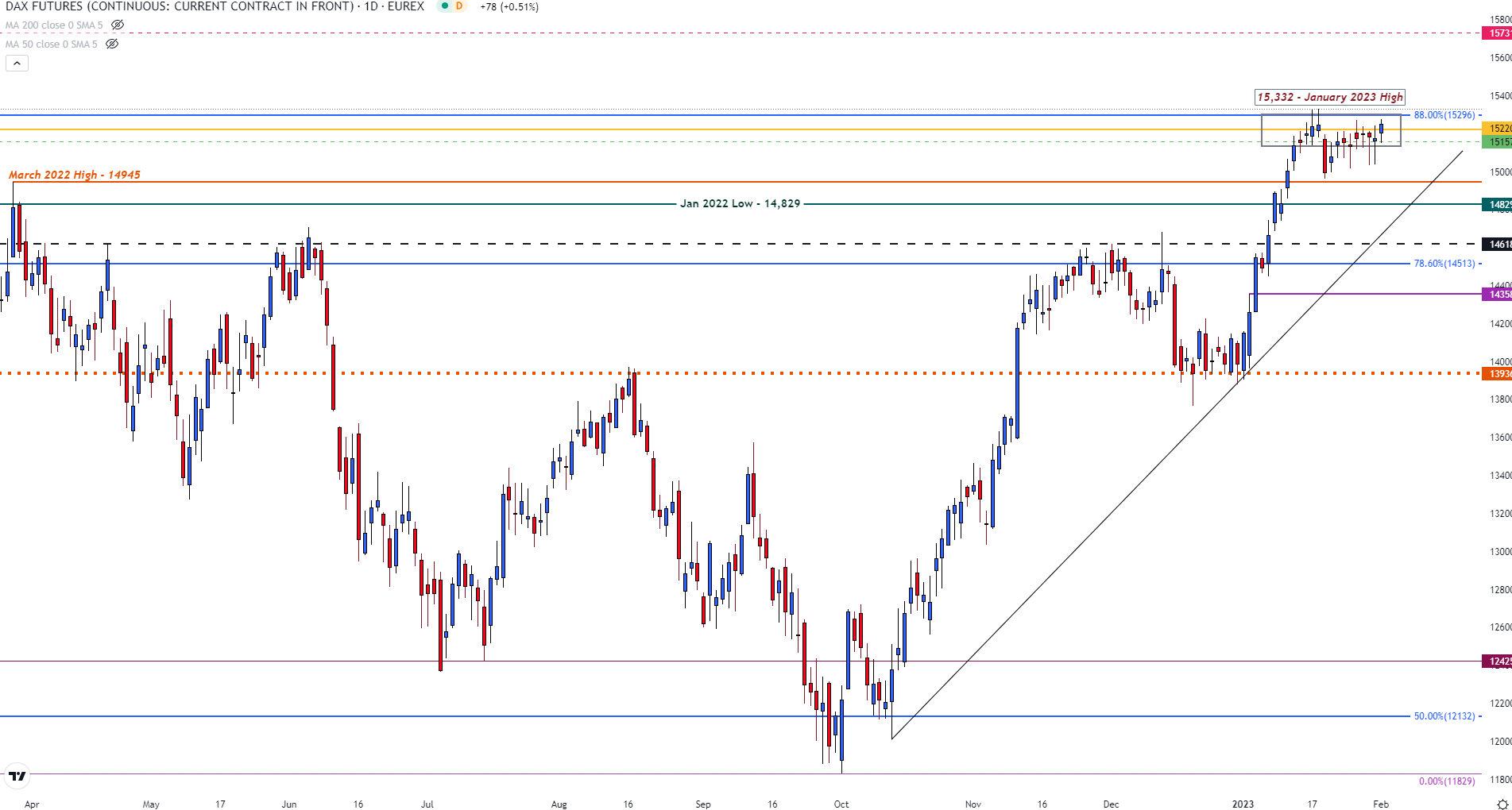Click the Dec label on time axis

click(x=1112, y=804)
